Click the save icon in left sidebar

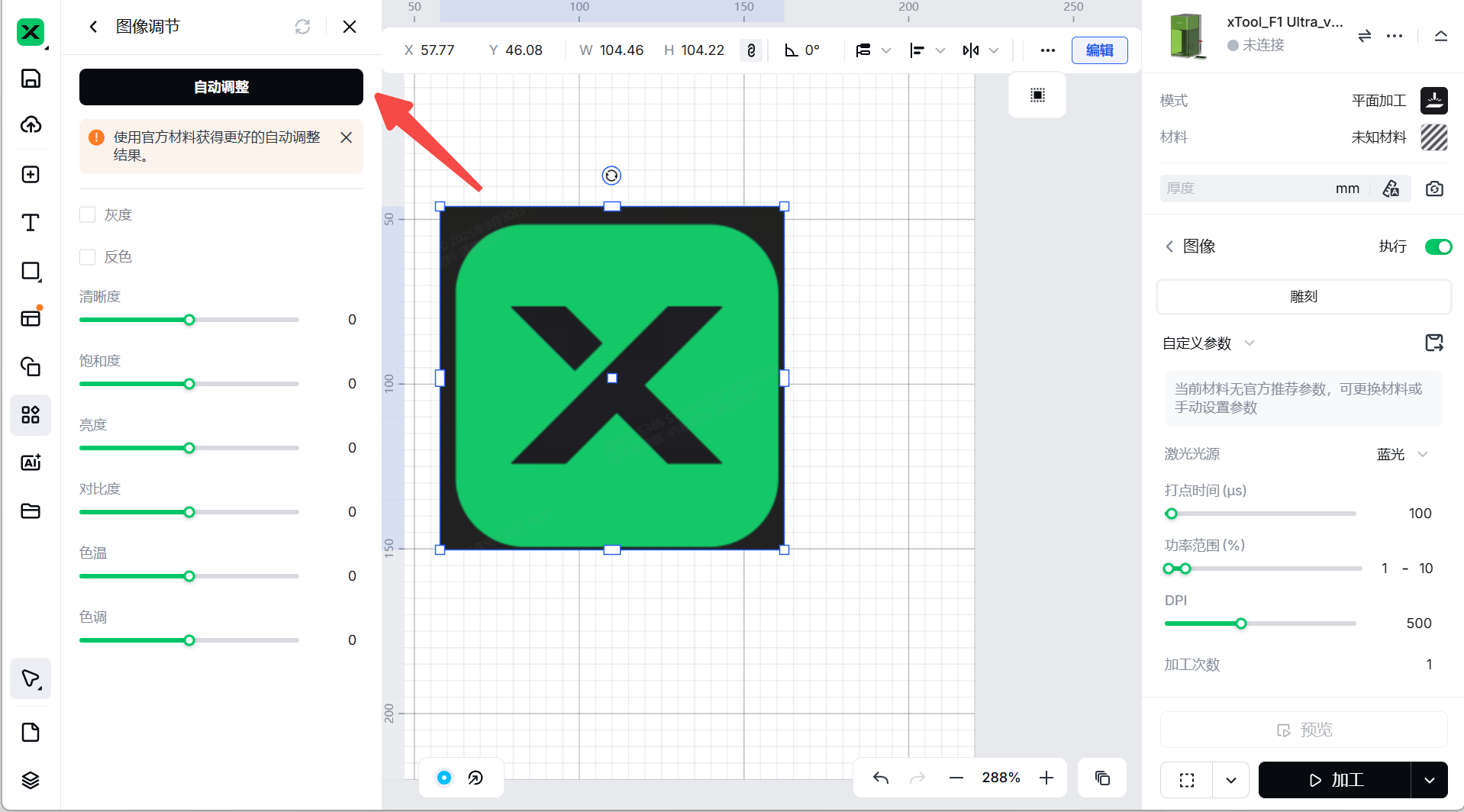pos(31,79)
